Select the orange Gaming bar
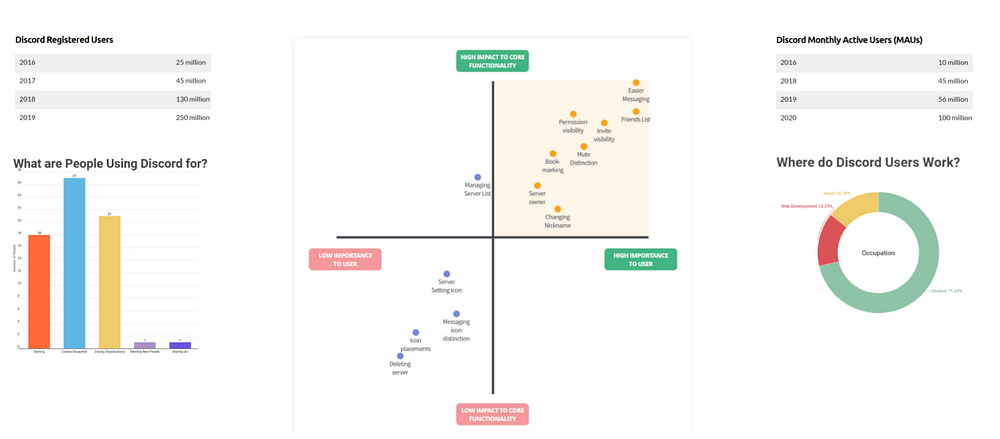The height and width of the screenshot is (439, 1000). pyautogui.click(x=39, y=292)
